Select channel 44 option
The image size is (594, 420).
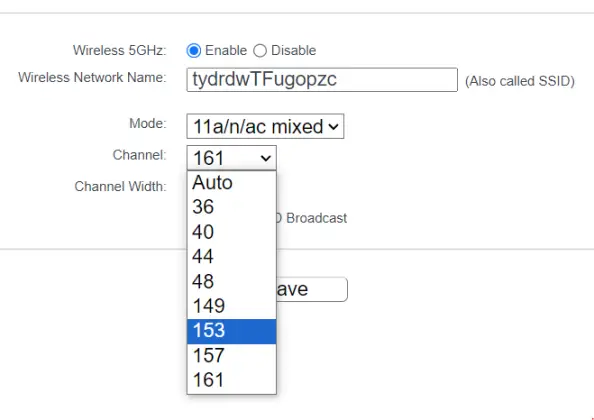(x=231, y=256)
